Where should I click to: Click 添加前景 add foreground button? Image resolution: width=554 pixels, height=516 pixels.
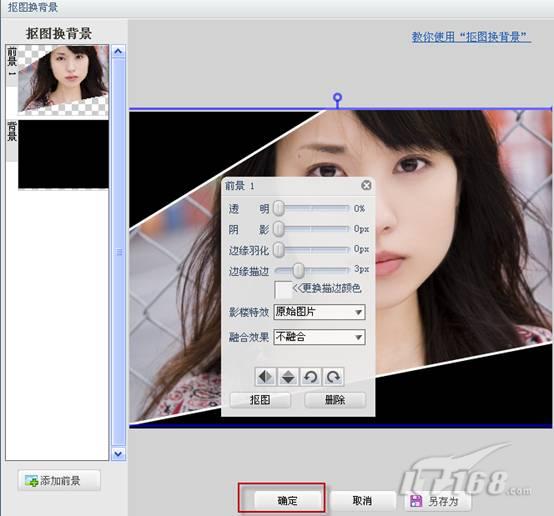coord(59,480)
